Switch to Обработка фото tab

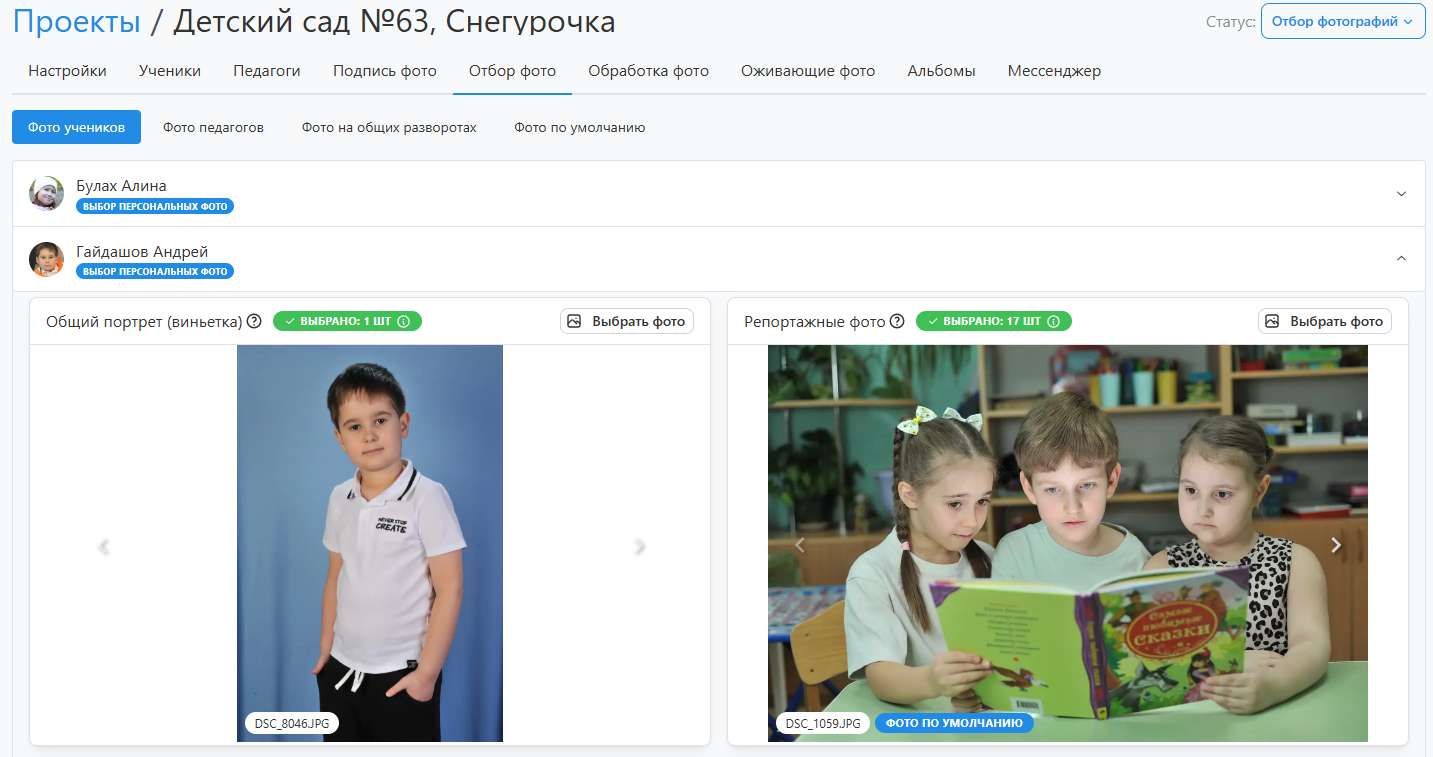[648, 71]
